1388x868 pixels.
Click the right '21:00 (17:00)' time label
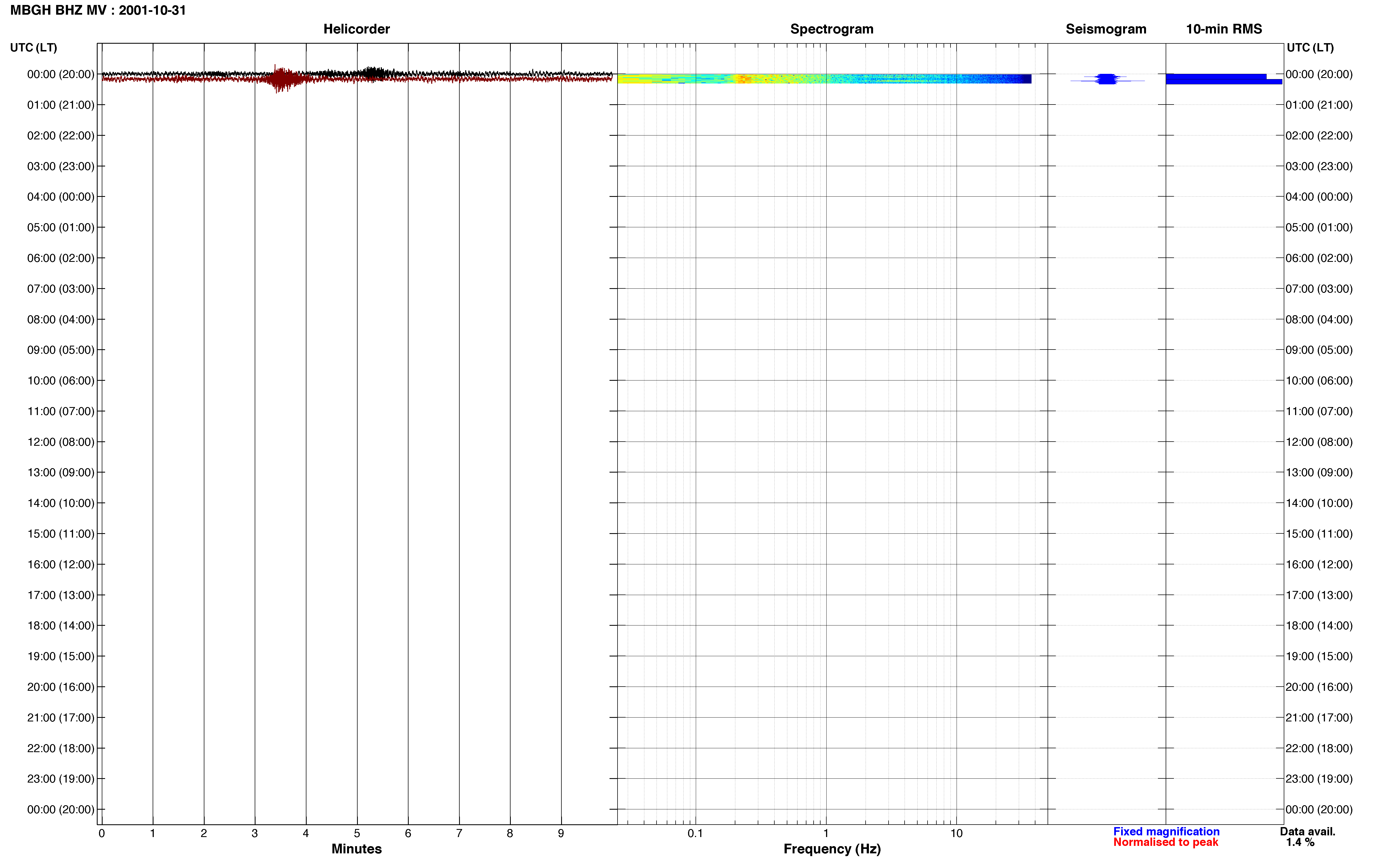point(1319,718)
